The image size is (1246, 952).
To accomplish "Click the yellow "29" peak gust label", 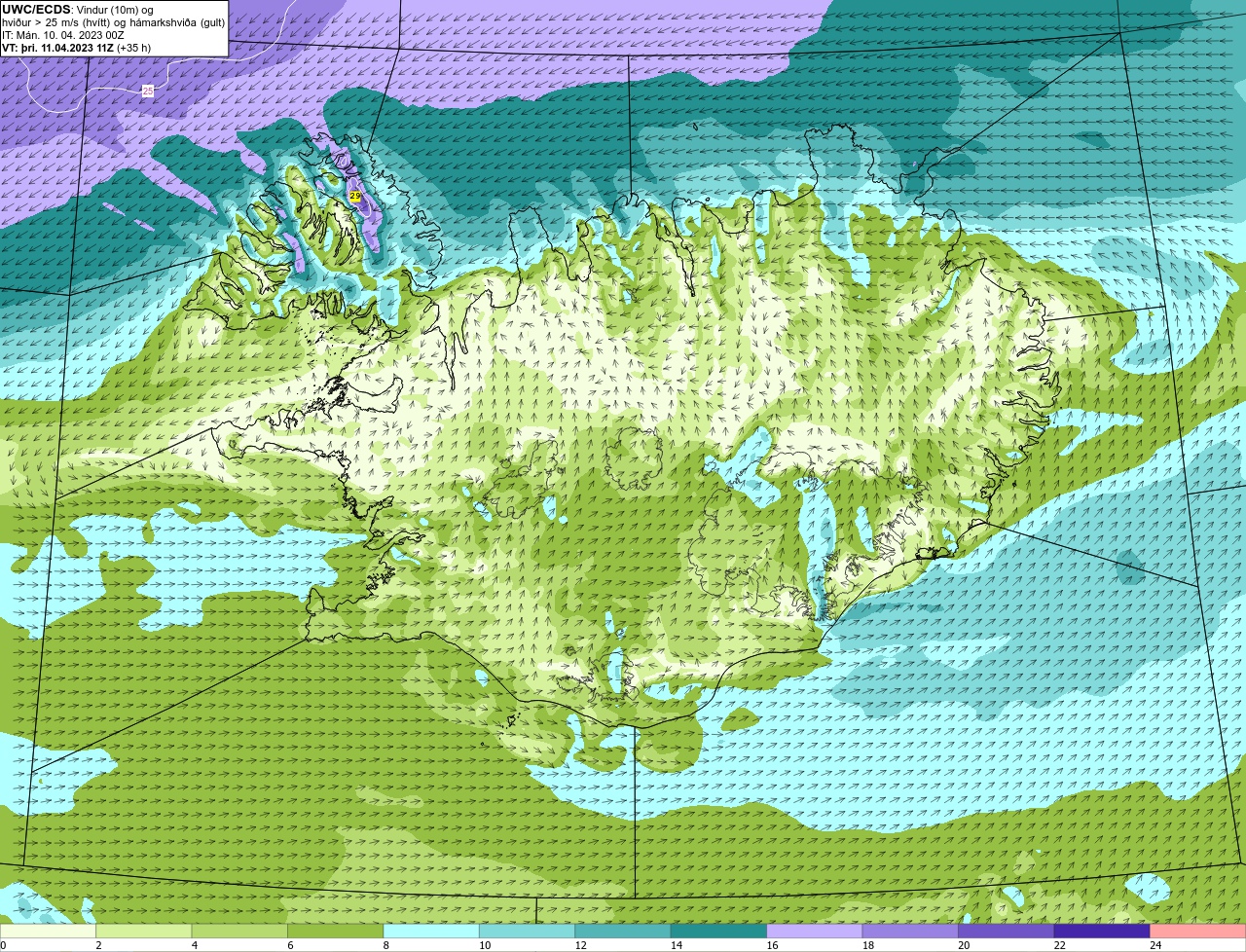I will (354, 197).
